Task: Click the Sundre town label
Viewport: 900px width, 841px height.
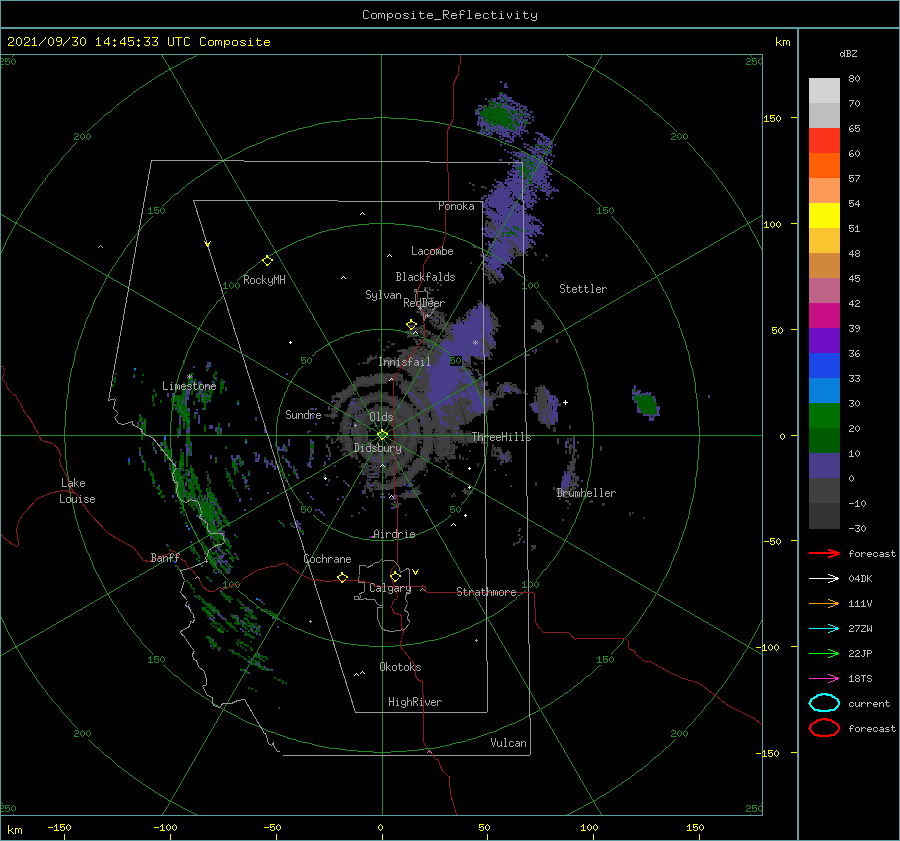Action: click(303, 414)
